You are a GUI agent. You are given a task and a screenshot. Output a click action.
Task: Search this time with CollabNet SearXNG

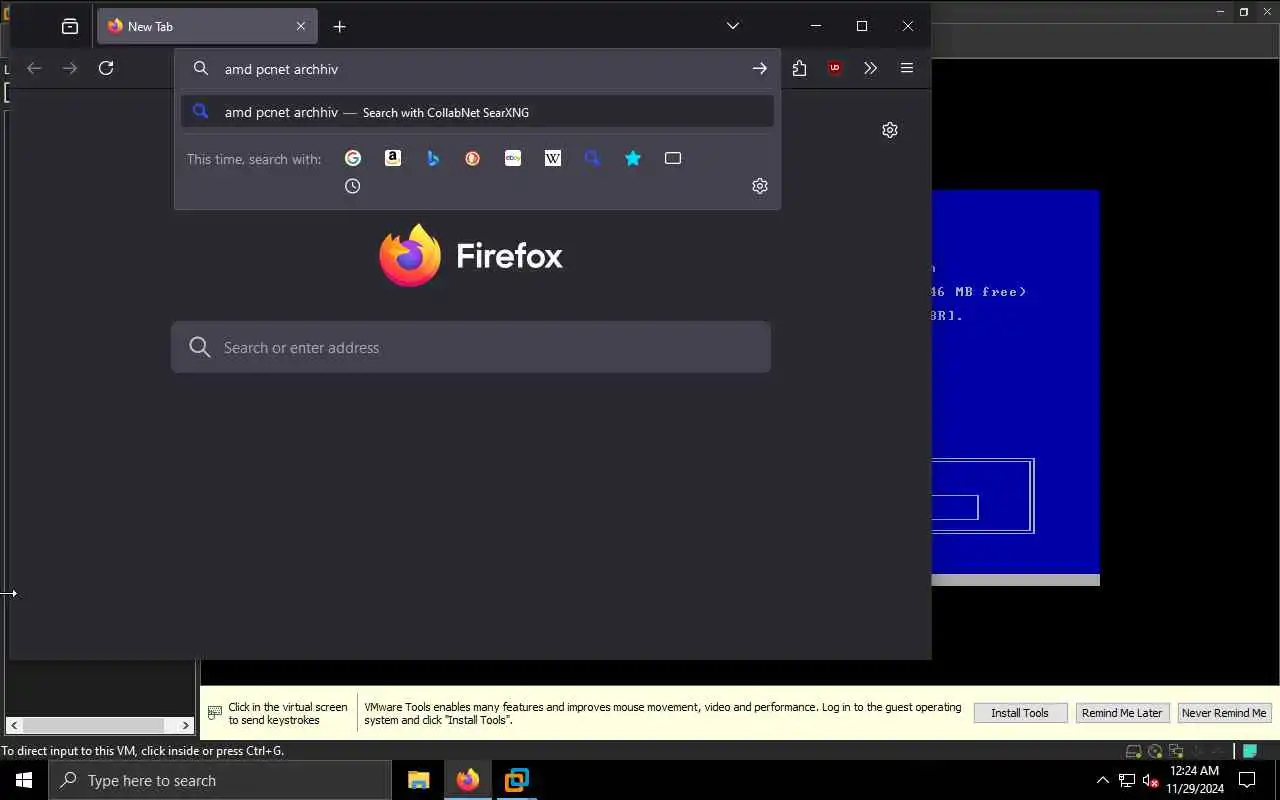(593, 158)
